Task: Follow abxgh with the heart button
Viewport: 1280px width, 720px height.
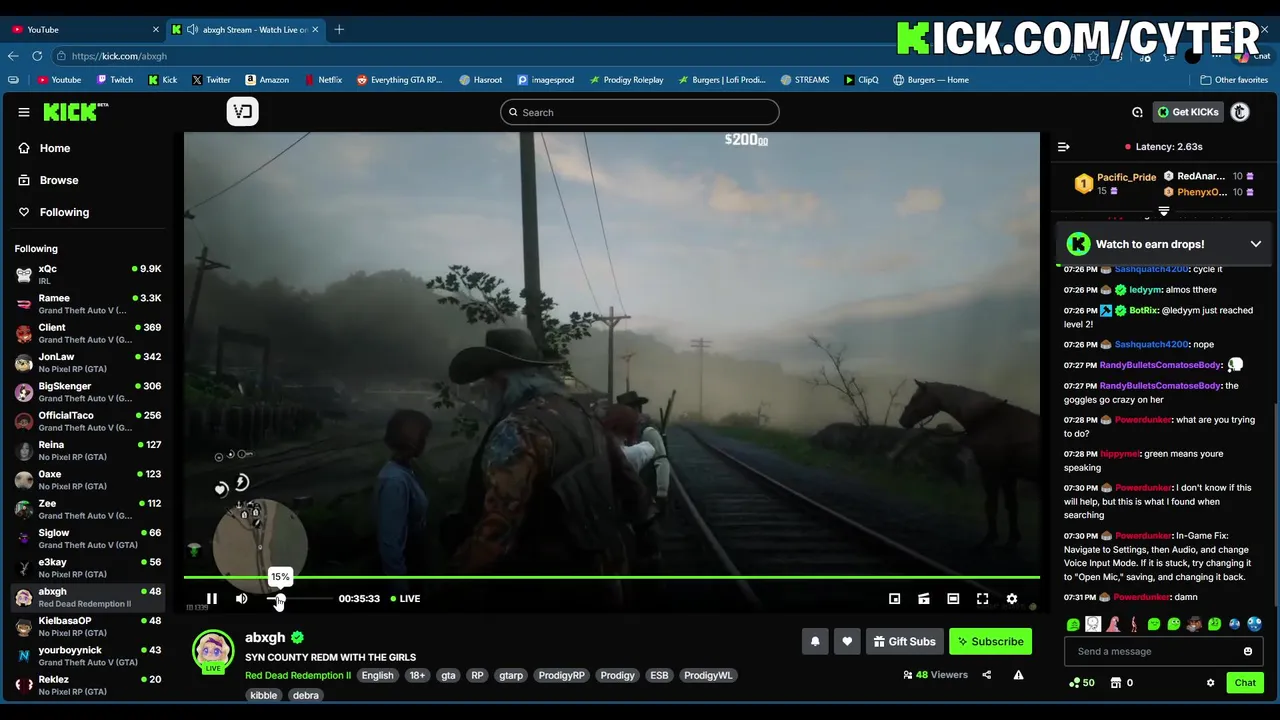Action: click(x=847, y=641)
